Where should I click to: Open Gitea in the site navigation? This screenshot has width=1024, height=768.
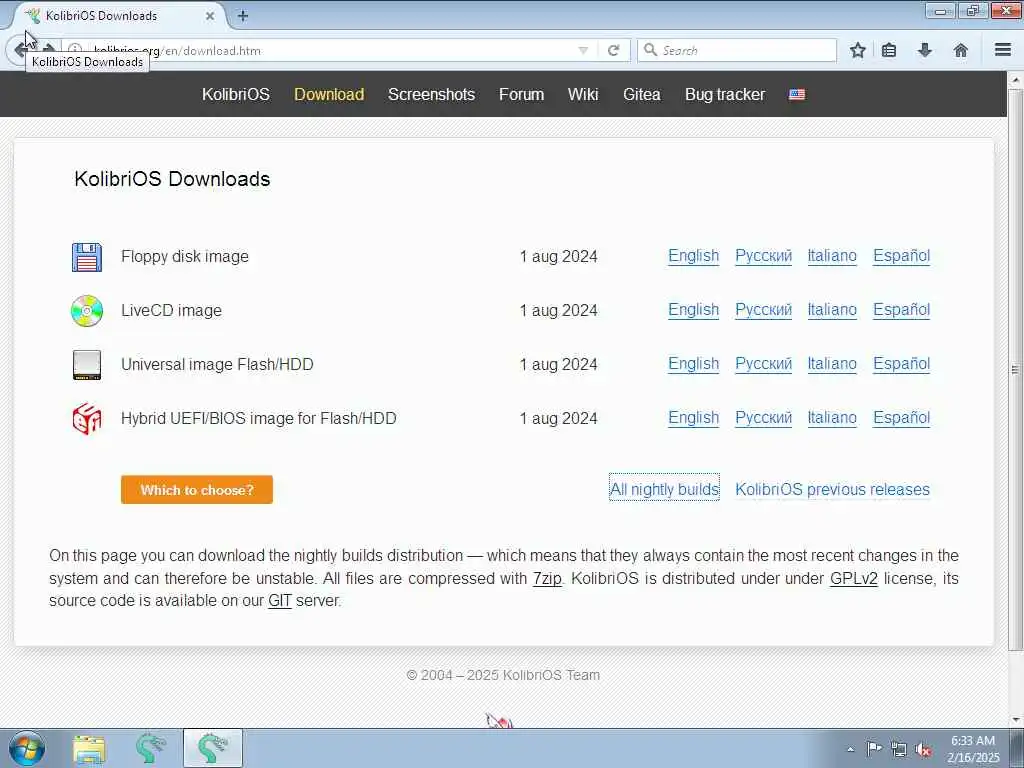pos(642,94)
